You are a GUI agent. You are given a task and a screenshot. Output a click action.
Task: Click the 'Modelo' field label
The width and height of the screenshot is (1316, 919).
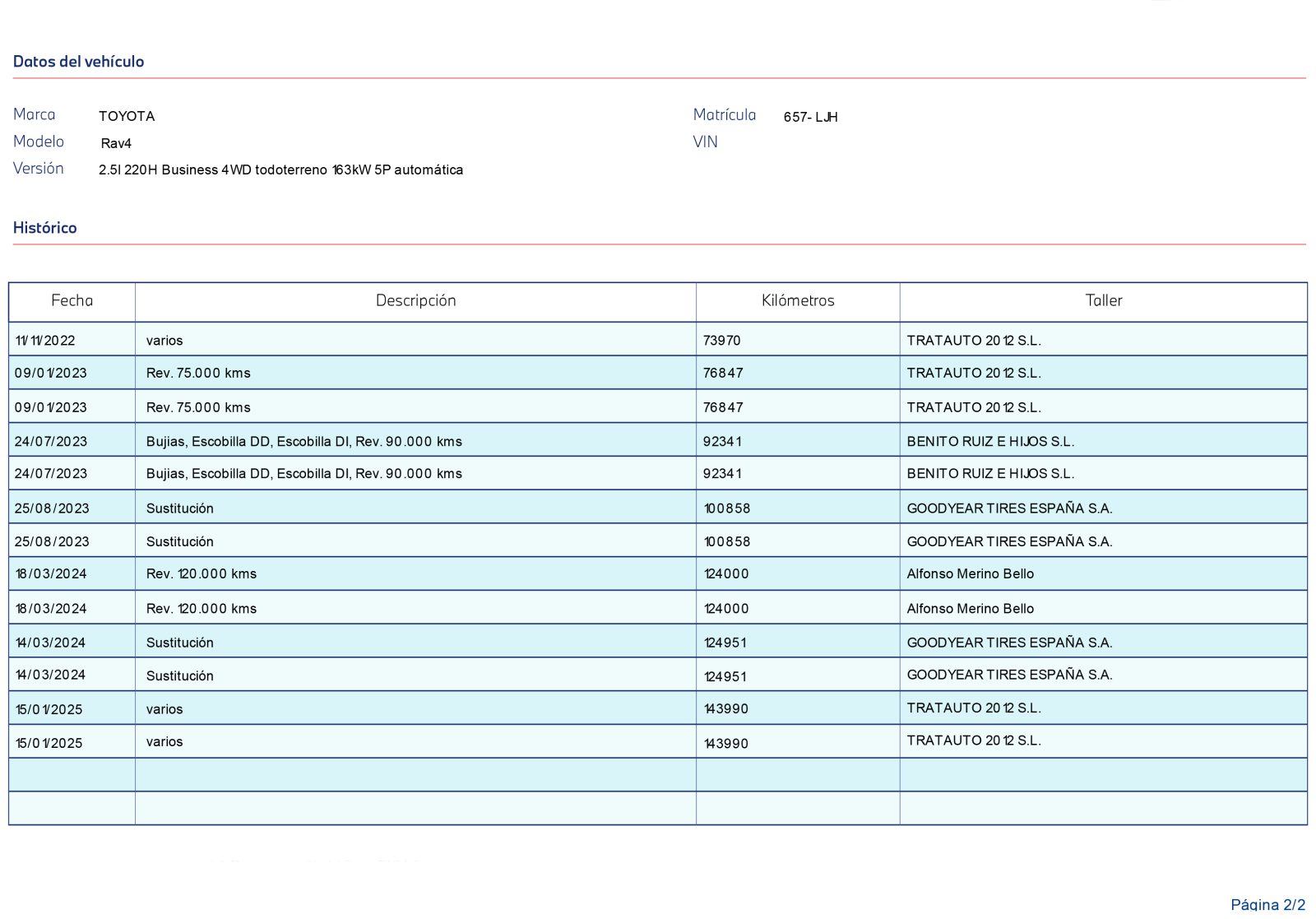pos(39,142)
